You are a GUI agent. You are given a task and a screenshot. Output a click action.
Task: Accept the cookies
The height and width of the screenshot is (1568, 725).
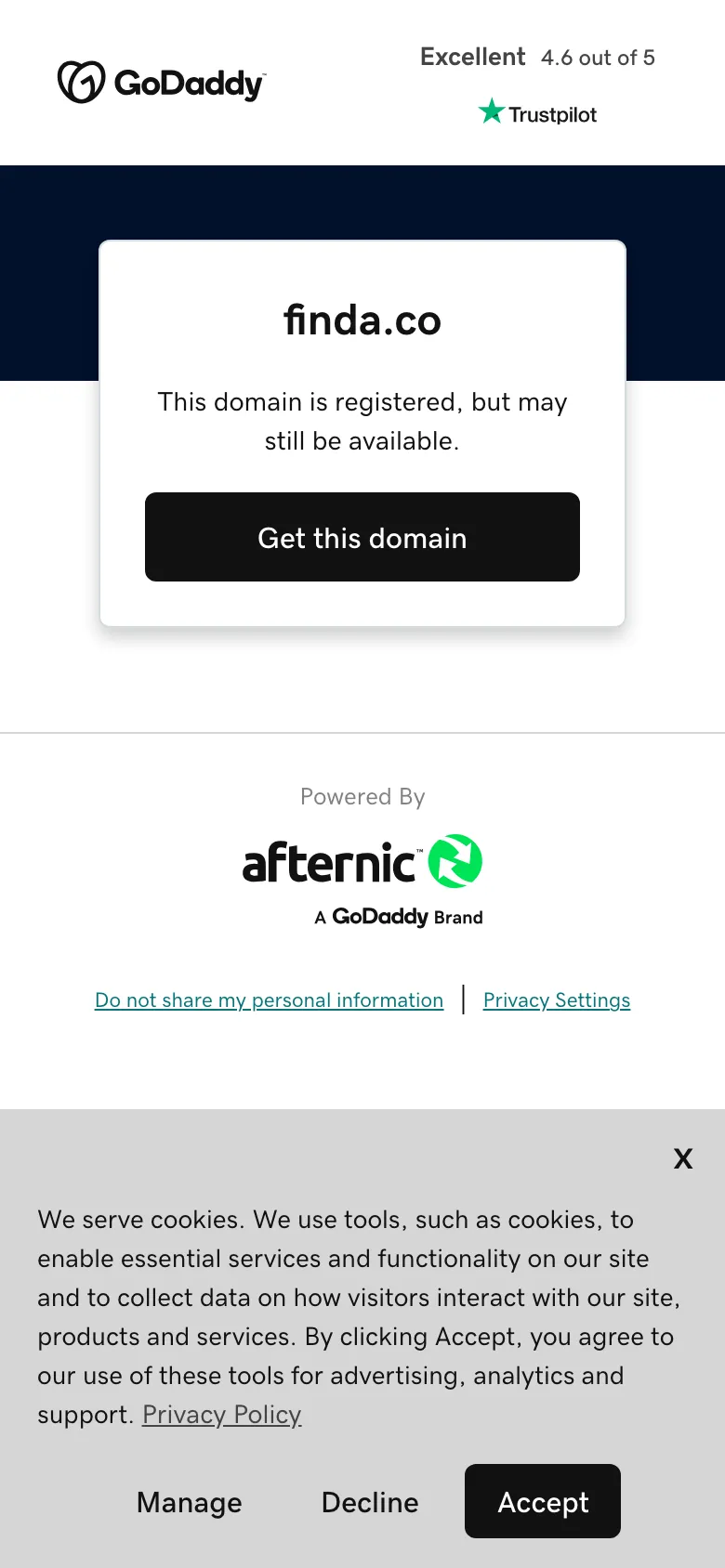click(543, 1501)
